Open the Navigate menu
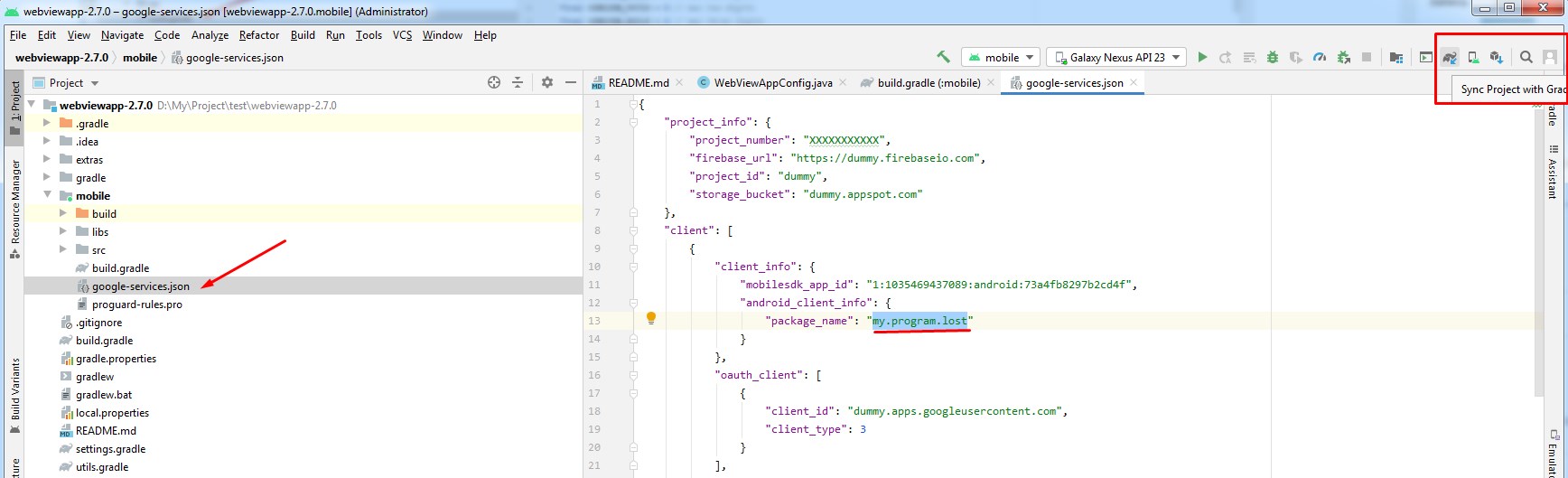The height and width of the screenshot is (478, 1568). (x=122, y=35)
